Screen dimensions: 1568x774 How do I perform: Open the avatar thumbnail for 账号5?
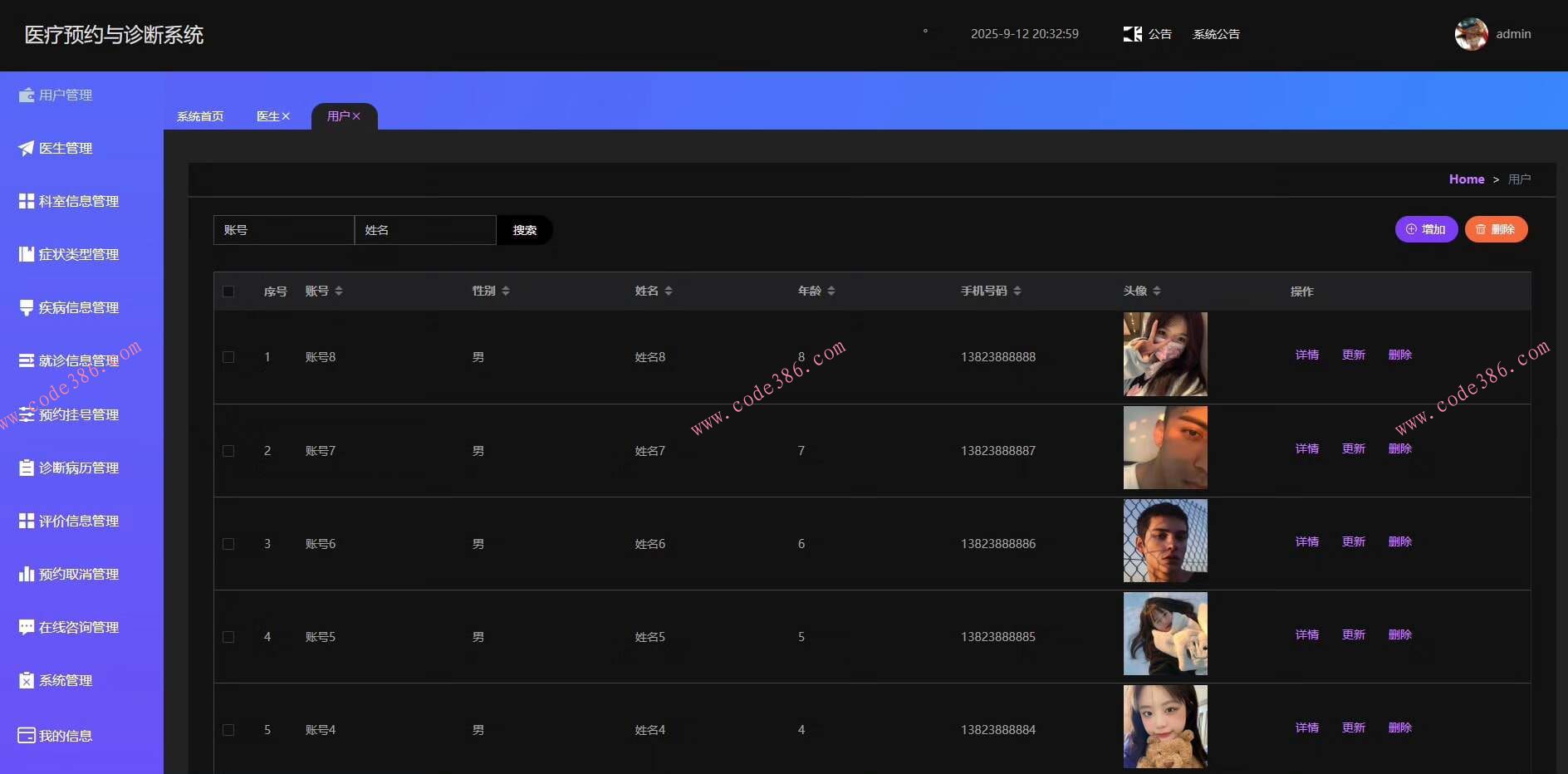pyautogui.click(x=1165, y=634)
